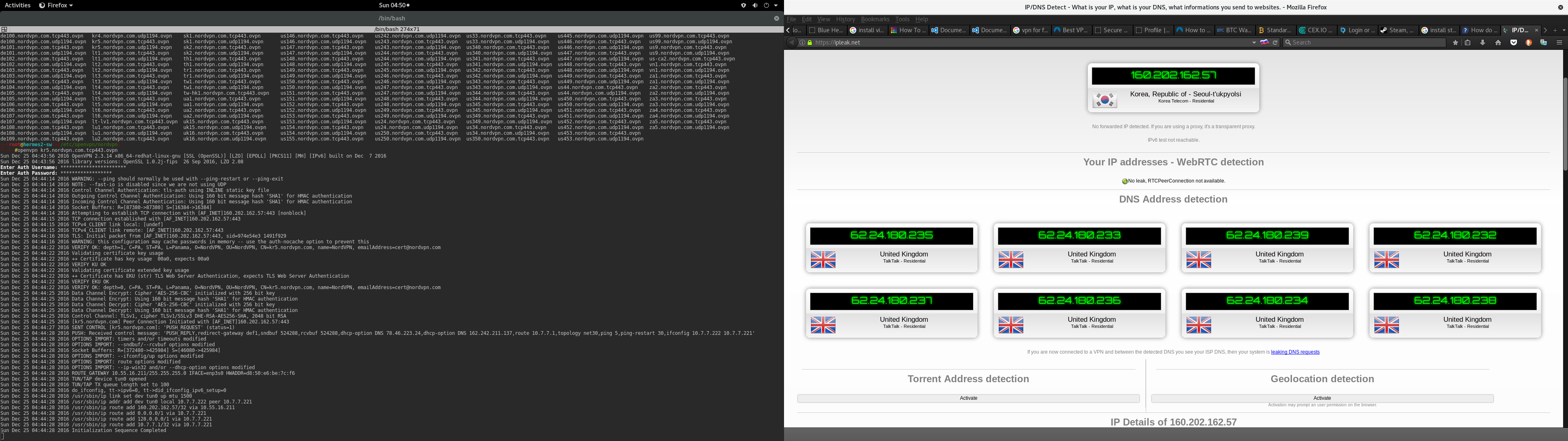The image size is (1568, 441).
Task: Open the History menu
Action: 846,20
